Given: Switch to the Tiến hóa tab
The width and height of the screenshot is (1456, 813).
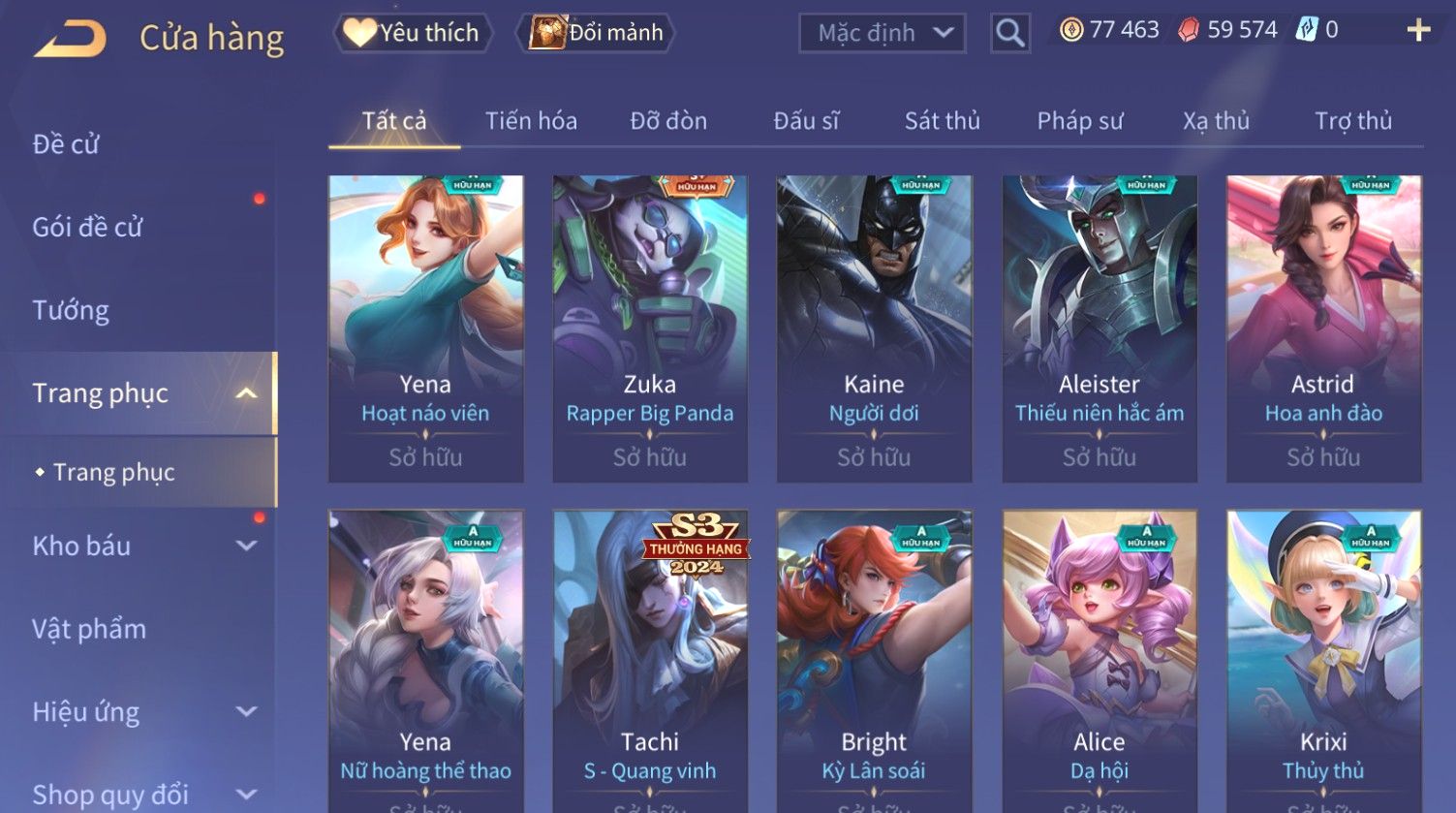Looking at the screenshot, I should click(x=531, y=121).
